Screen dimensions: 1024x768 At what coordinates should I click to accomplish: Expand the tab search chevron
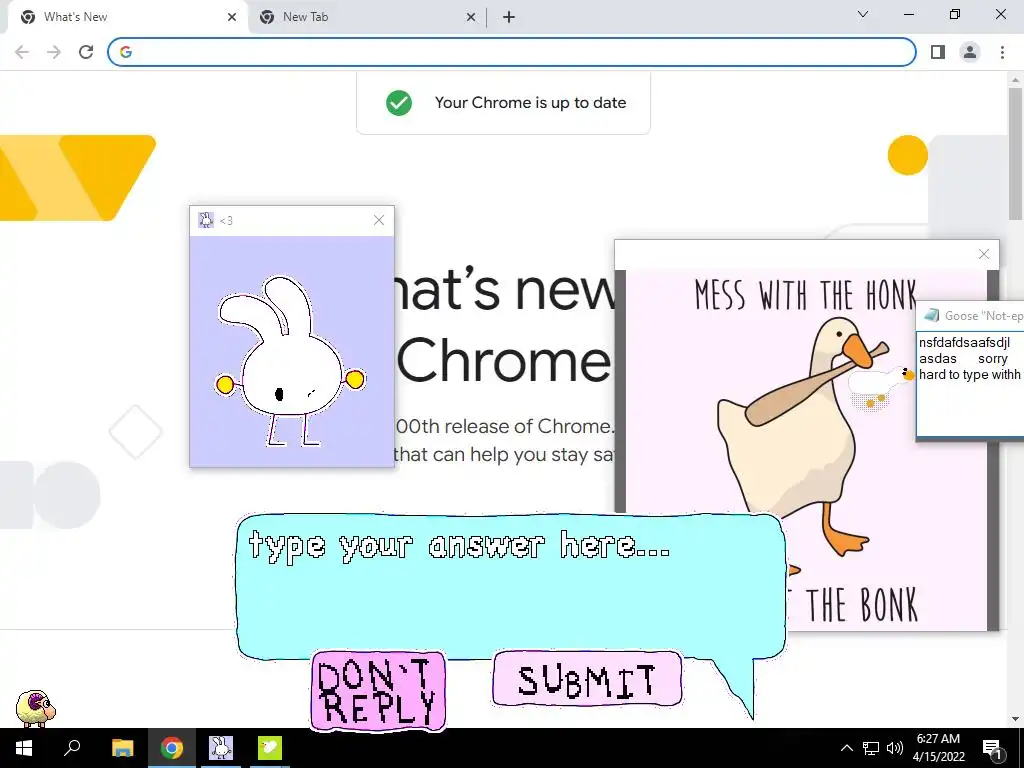(863, 14)
